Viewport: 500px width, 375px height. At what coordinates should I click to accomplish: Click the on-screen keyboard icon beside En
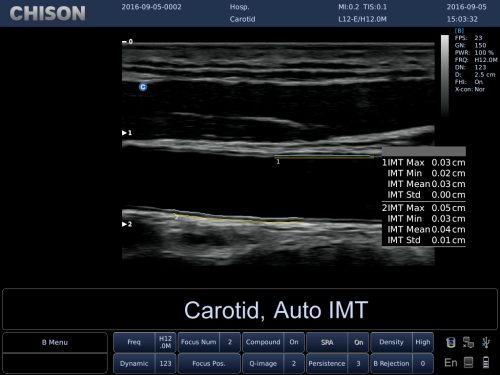tap(468, 362)
